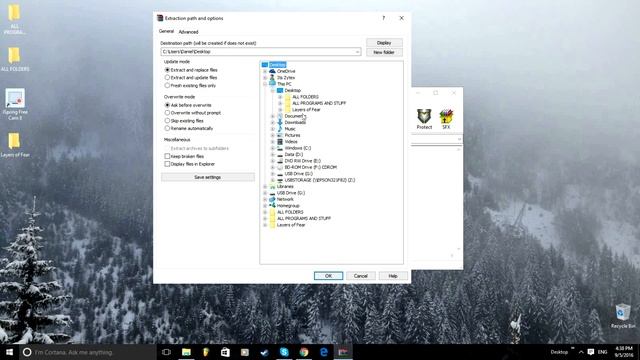
Task: Click the This PC computer icon
Action: [272, 84]
